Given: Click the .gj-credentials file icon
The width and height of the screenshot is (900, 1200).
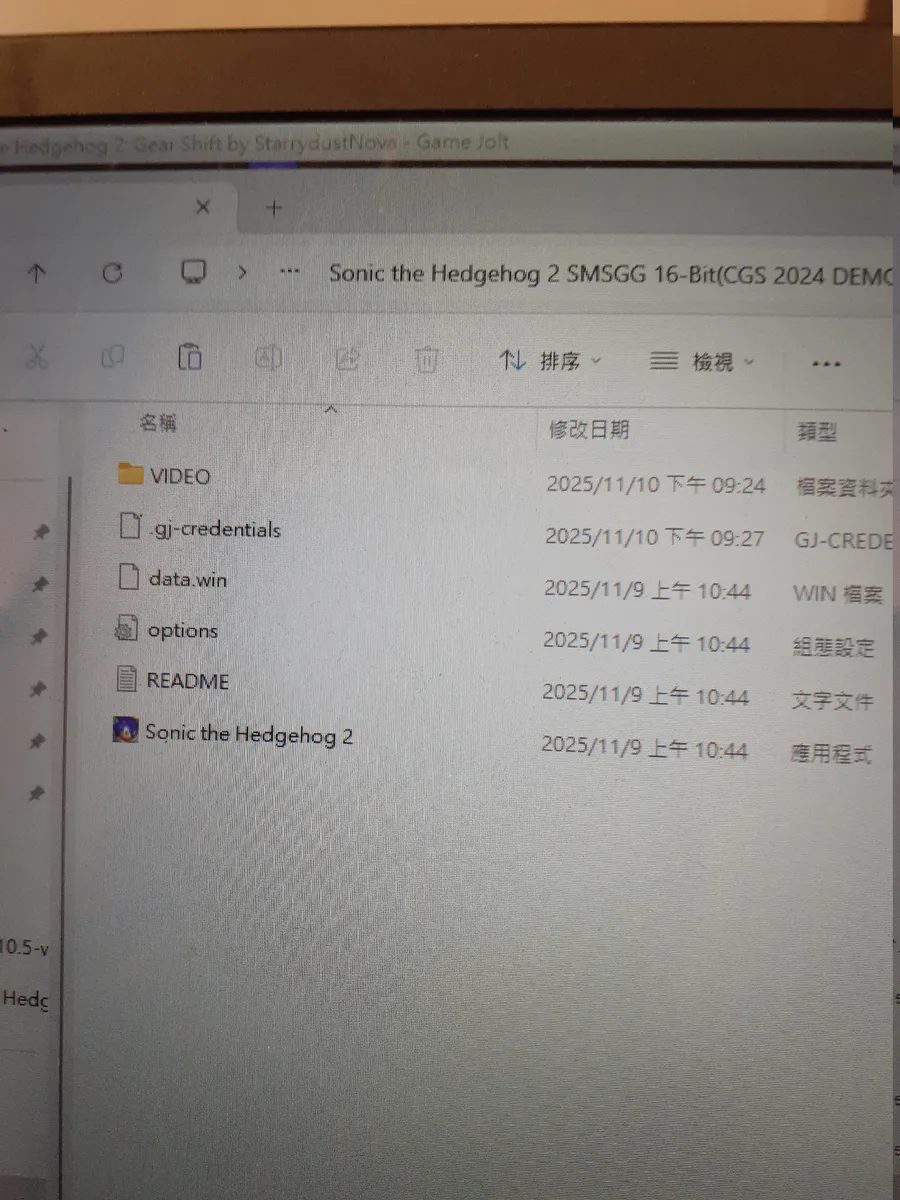Looking at the screenshot, I should [x=129, y=526].
